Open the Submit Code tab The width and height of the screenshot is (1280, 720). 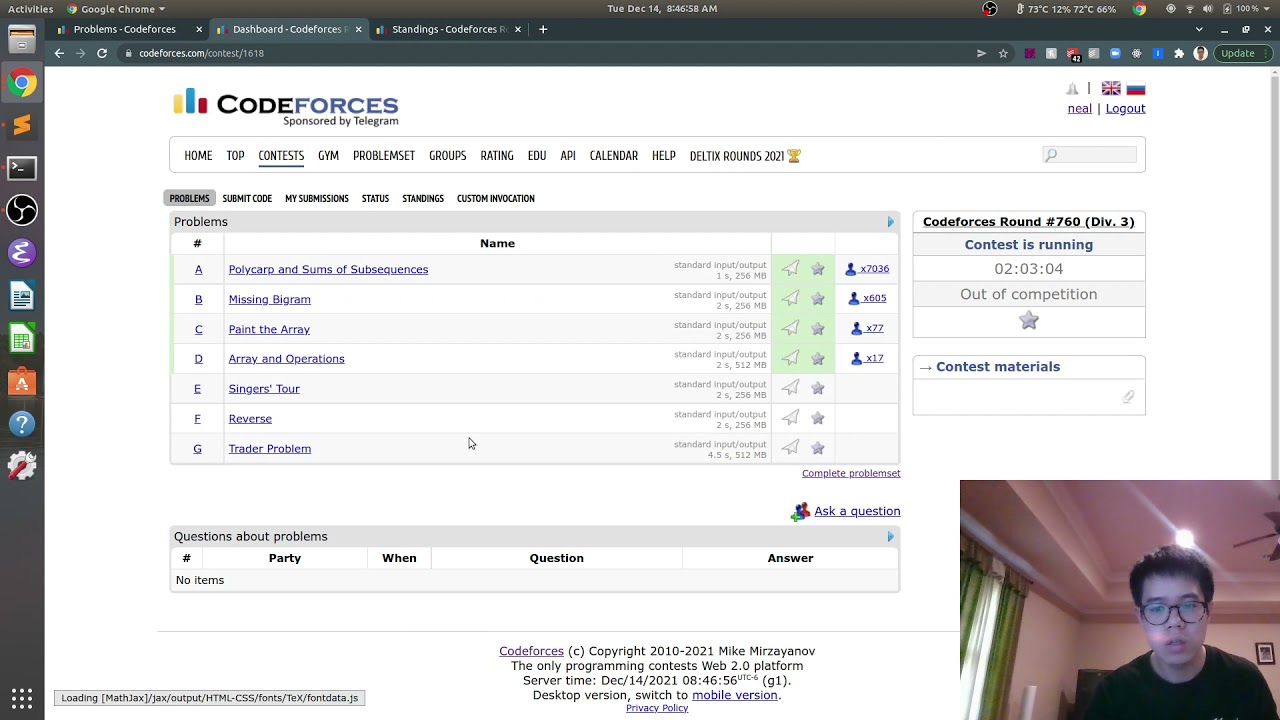[x=247, y=198]
